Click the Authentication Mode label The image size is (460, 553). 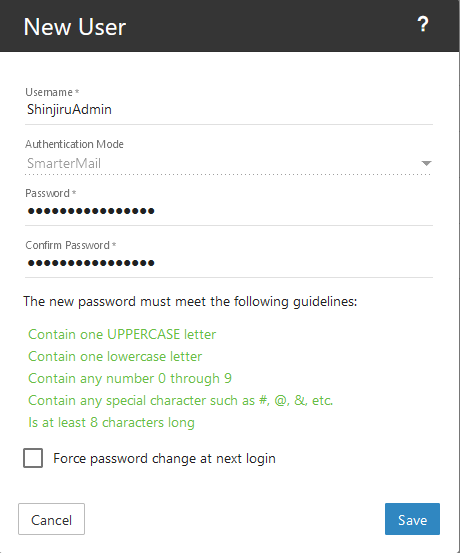pyautogui.click(x=74, y=144)
